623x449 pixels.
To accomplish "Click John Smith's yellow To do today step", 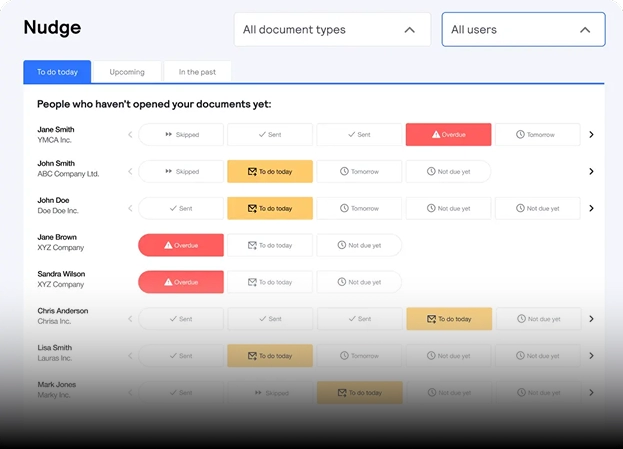I will [270, 172].
